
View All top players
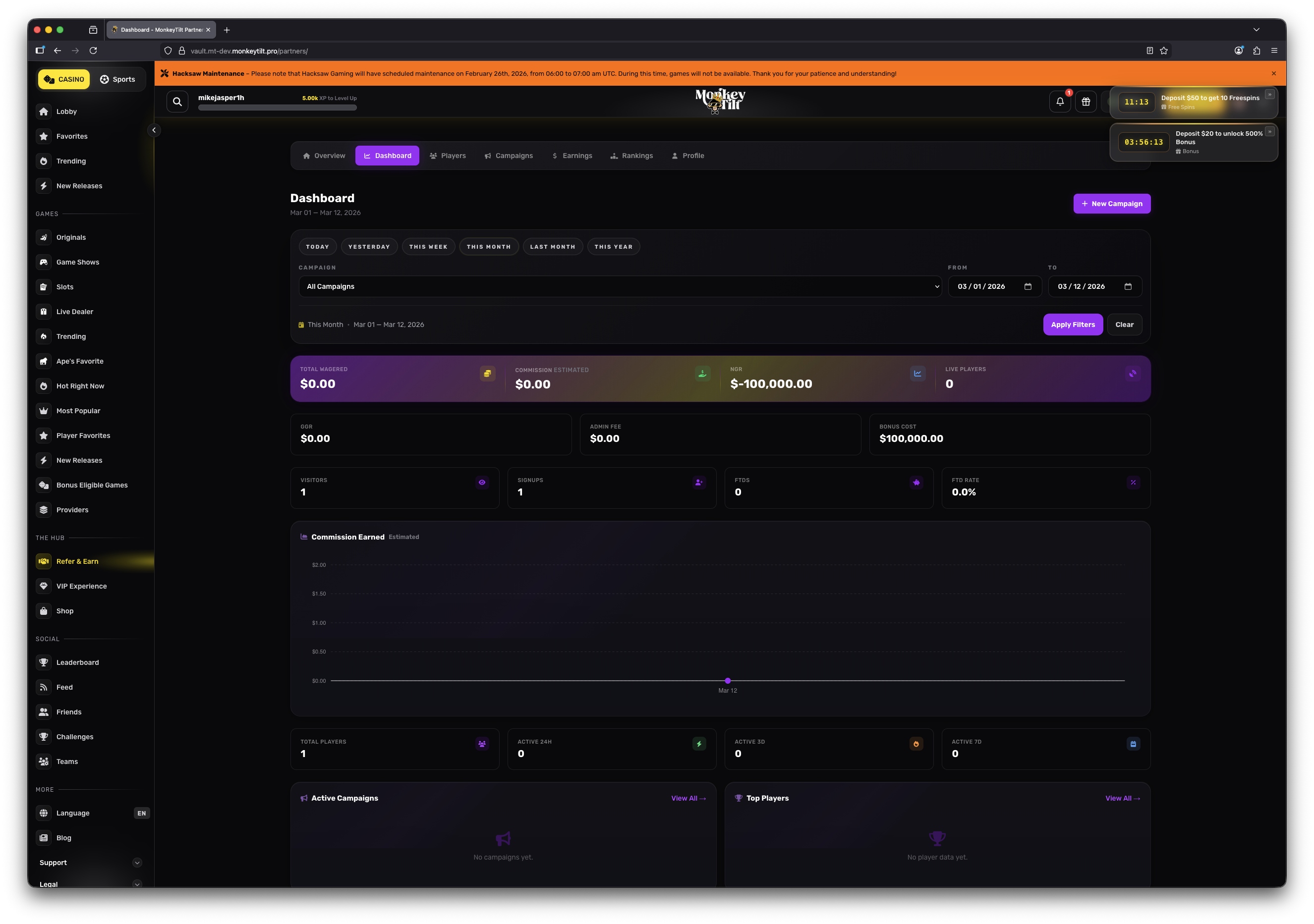[x=1122, y=798]
